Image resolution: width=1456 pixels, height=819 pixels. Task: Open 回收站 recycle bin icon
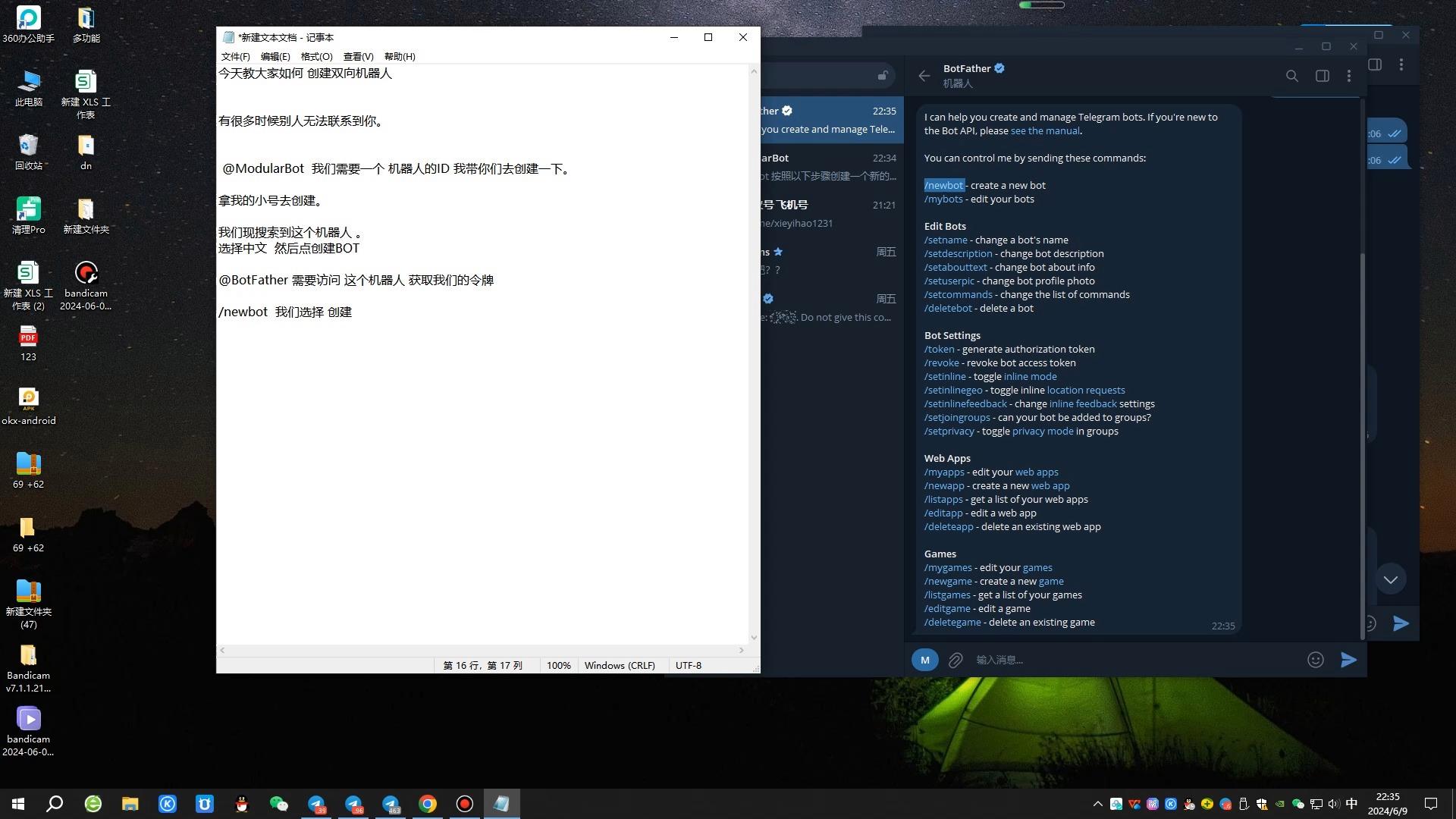click(29, 152)
